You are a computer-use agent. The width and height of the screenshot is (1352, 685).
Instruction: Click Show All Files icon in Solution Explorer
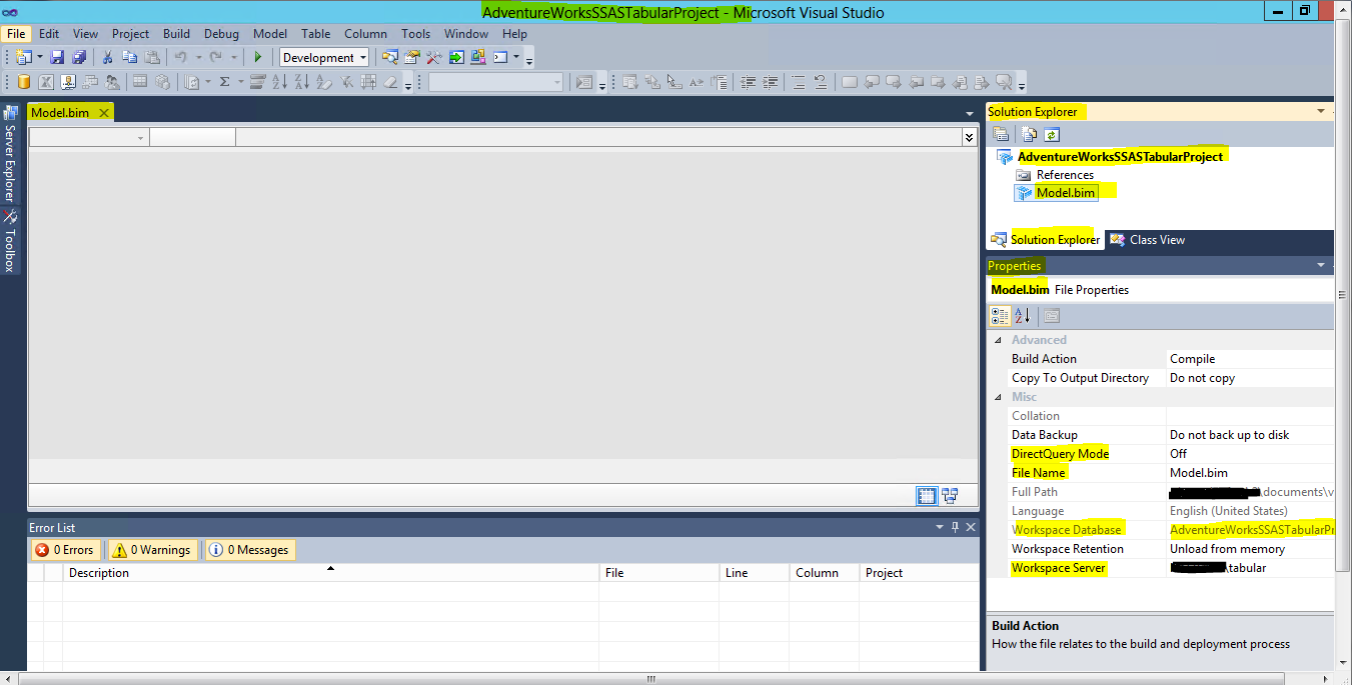tap(1029, 135)
